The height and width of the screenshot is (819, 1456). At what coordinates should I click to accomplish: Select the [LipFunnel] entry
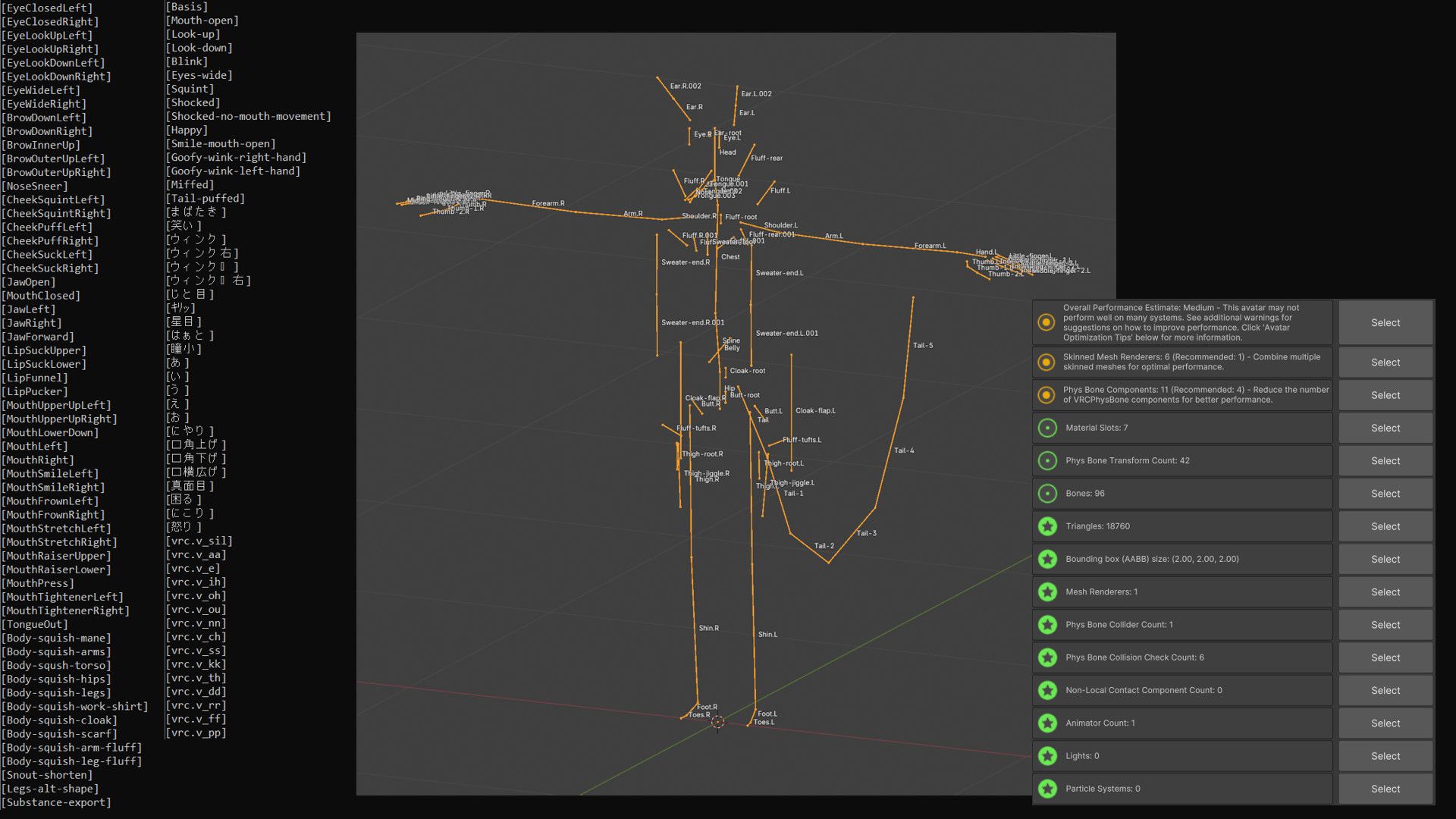35,378
